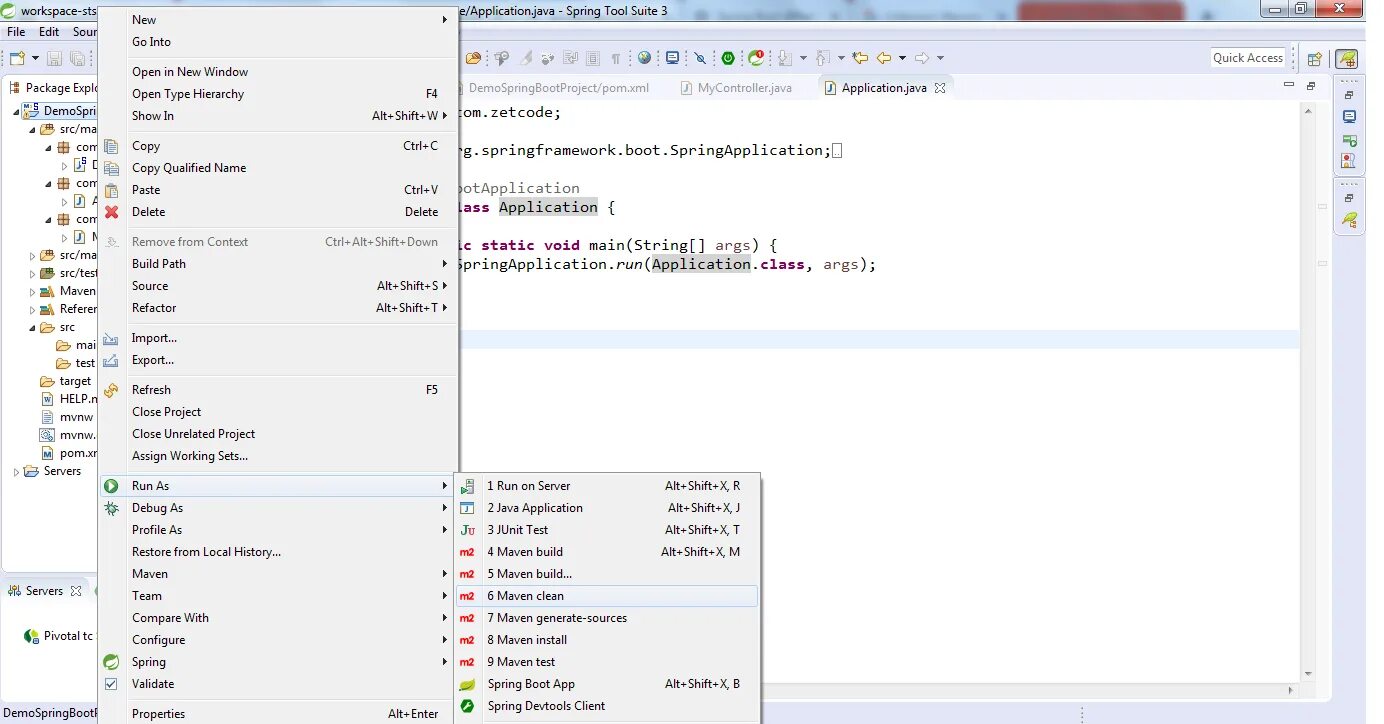
Task: Click the green Run As play icon
Action: pyautogui.click(x=111, y=486)
